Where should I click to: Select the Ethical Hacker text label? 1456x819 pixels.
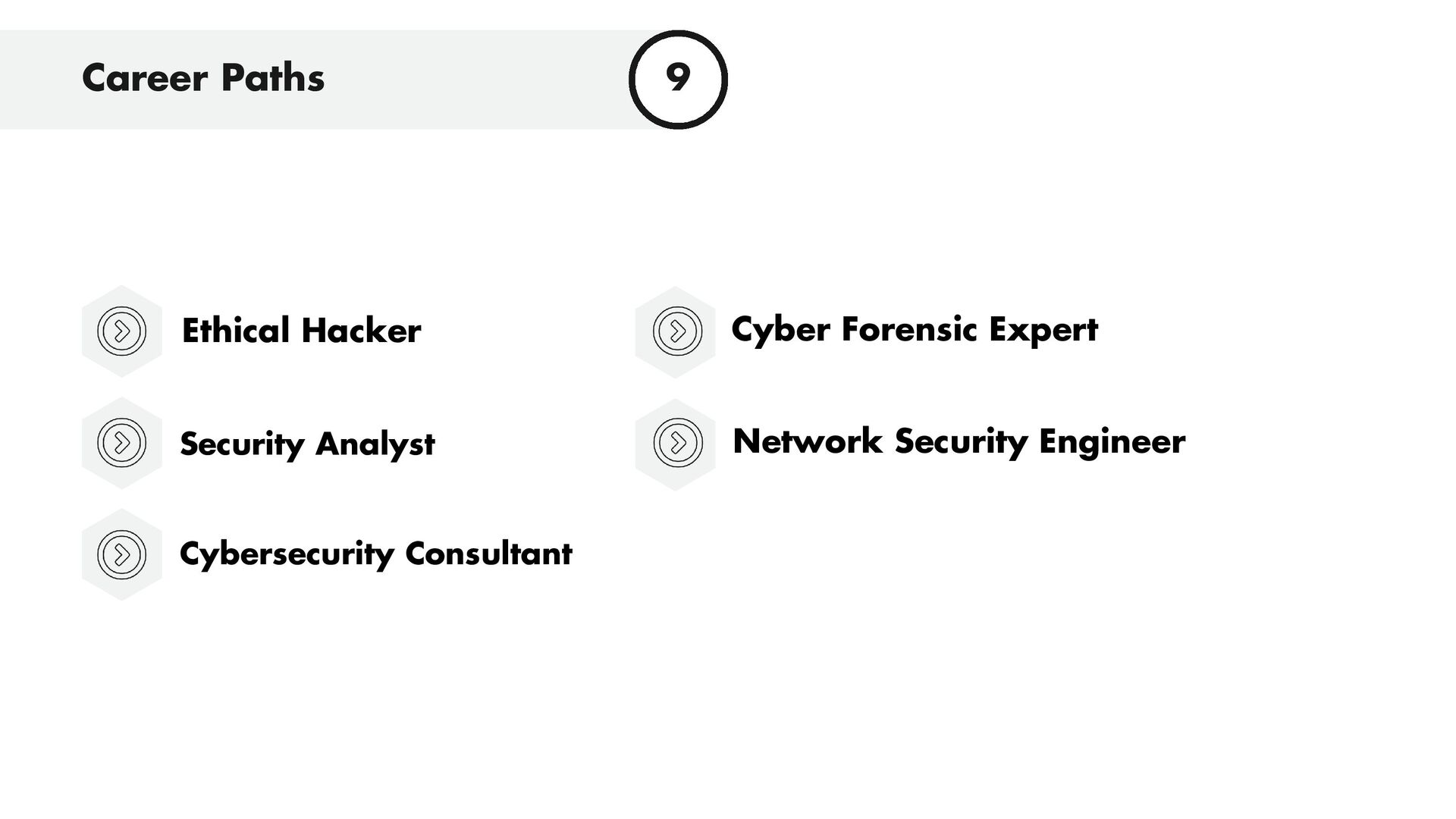click(x=301, y=331)
